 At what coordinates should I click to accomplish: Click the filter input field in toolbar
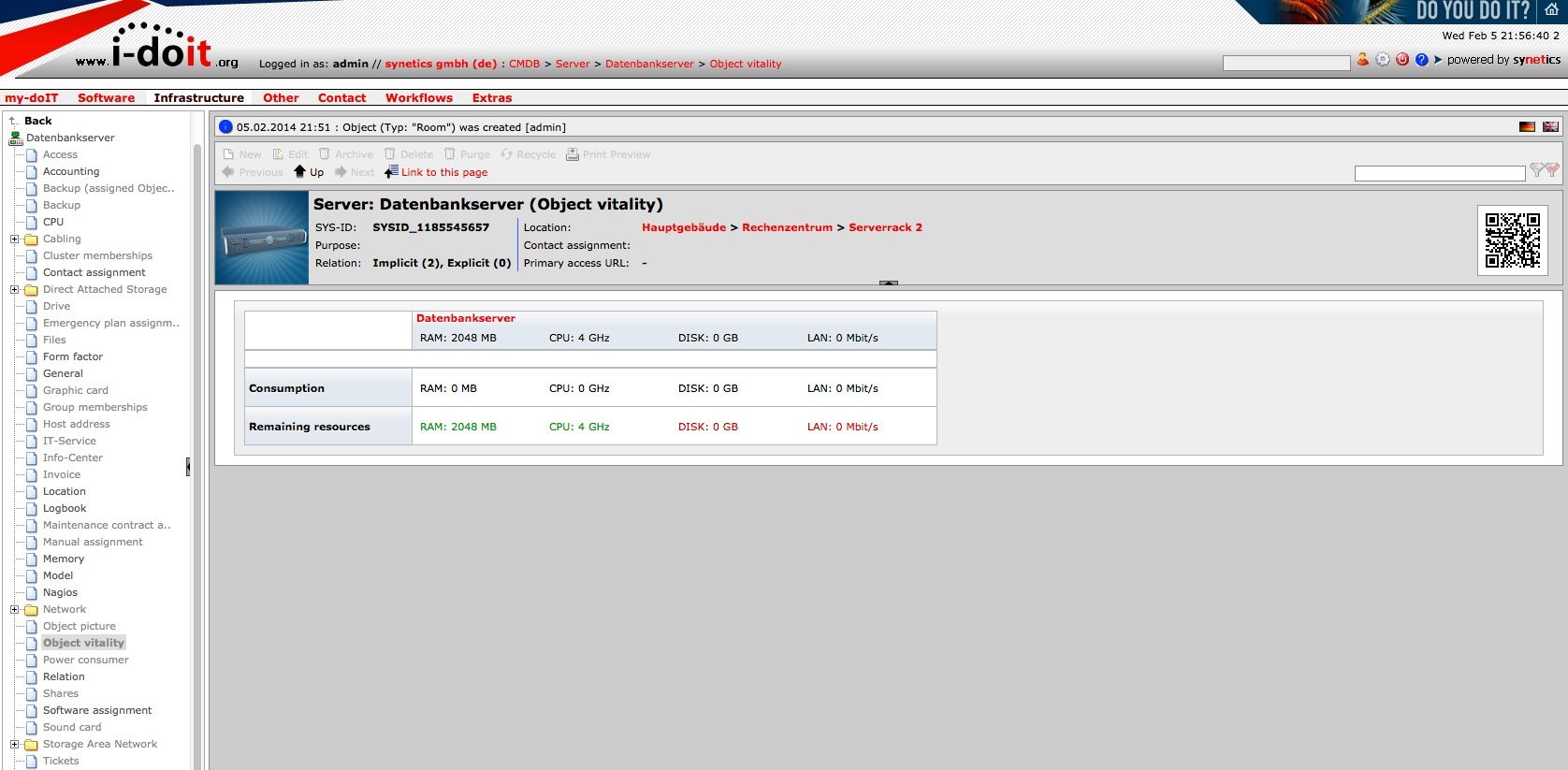click(1440, 173)
